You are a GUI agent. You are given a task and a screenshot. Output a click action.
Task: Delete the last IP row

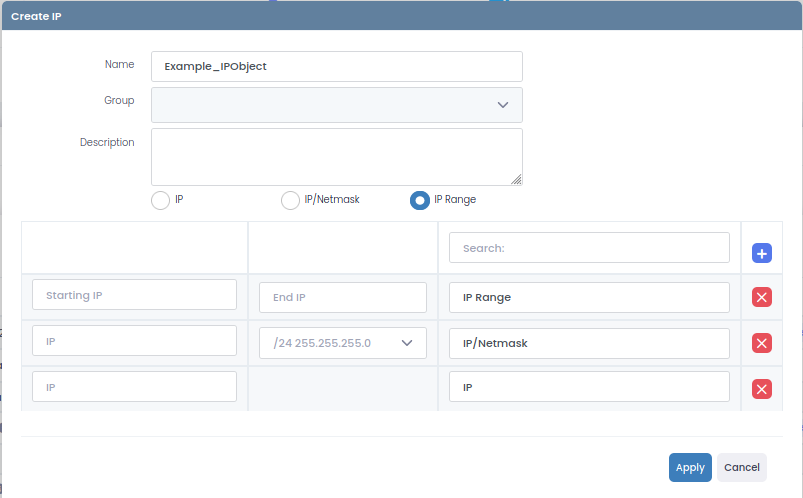click(x=762, y=389)
